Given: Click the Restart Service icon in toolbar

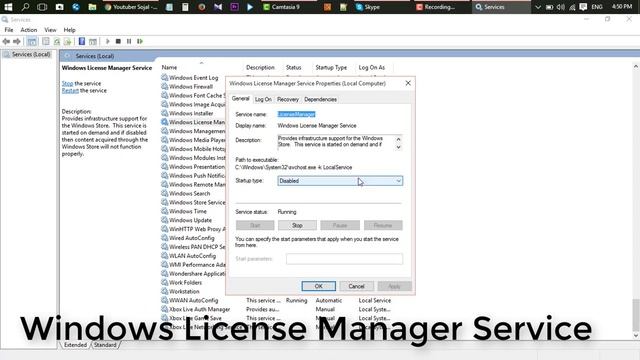Looking at the screenshot, I should click(x=140, y=41).
